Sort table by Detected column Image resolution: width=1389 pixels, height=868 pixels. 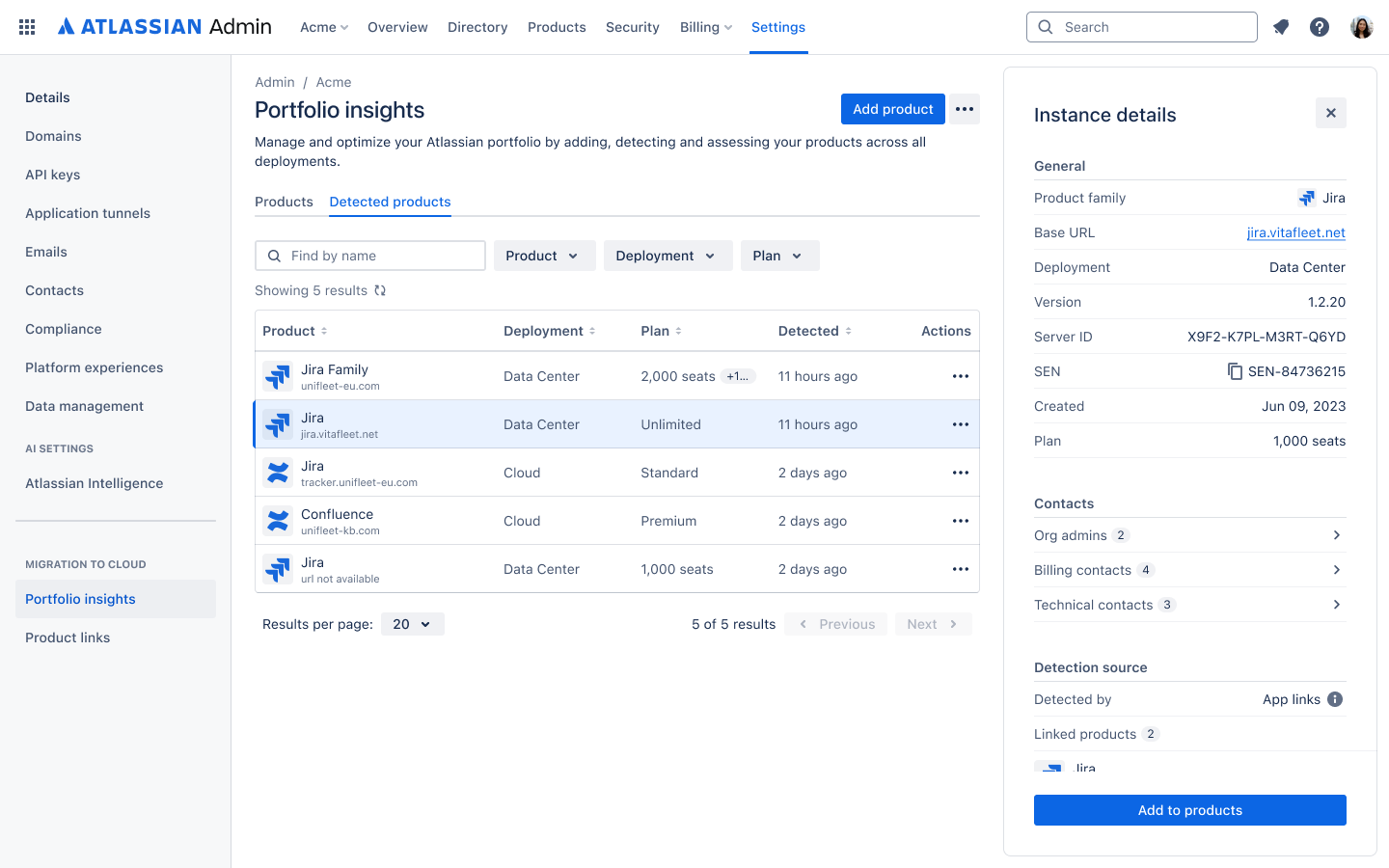pyautogui.click(x=815, y=331)
